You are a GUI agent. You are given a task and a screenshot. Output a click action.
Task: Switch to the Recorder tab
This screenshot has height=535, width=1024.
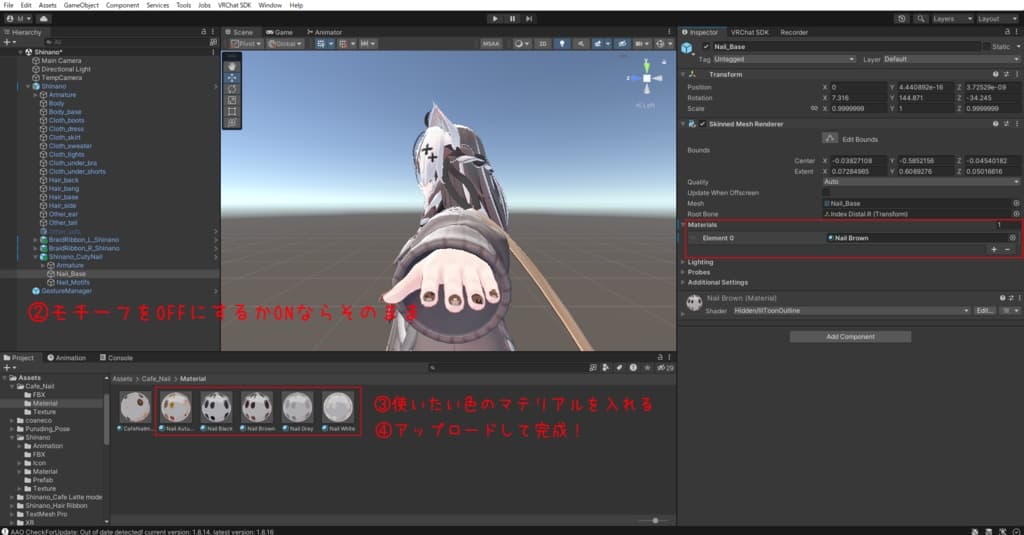793,32
